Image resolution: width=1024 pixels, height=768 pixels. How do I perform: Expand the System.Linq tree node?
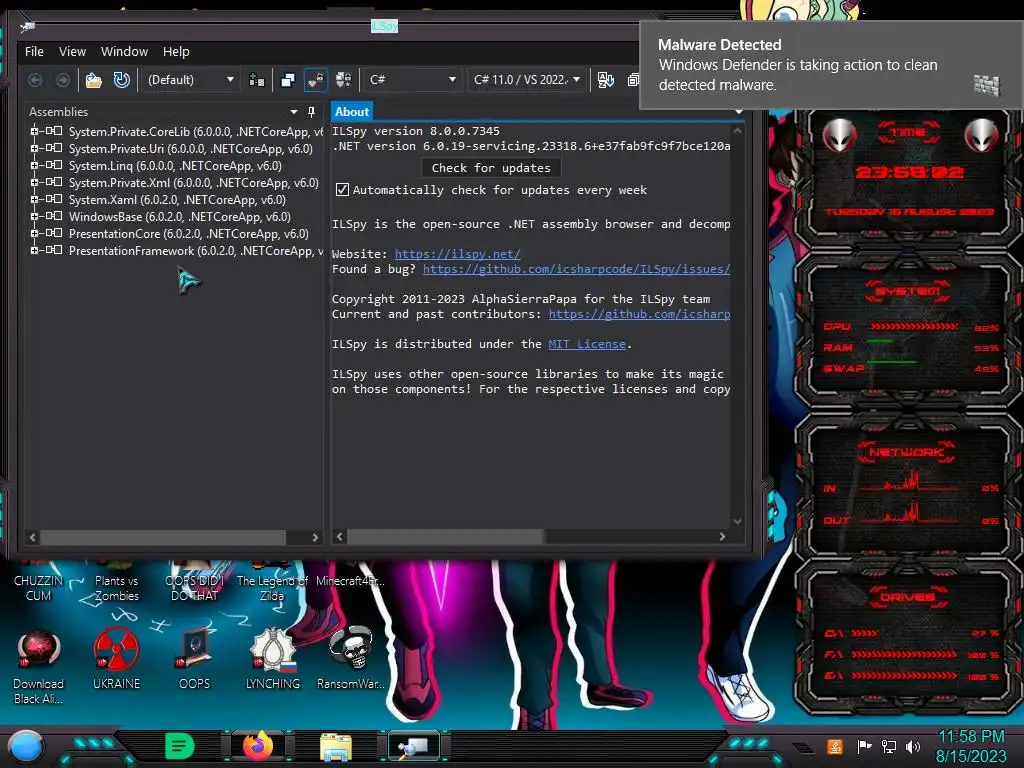34,165
